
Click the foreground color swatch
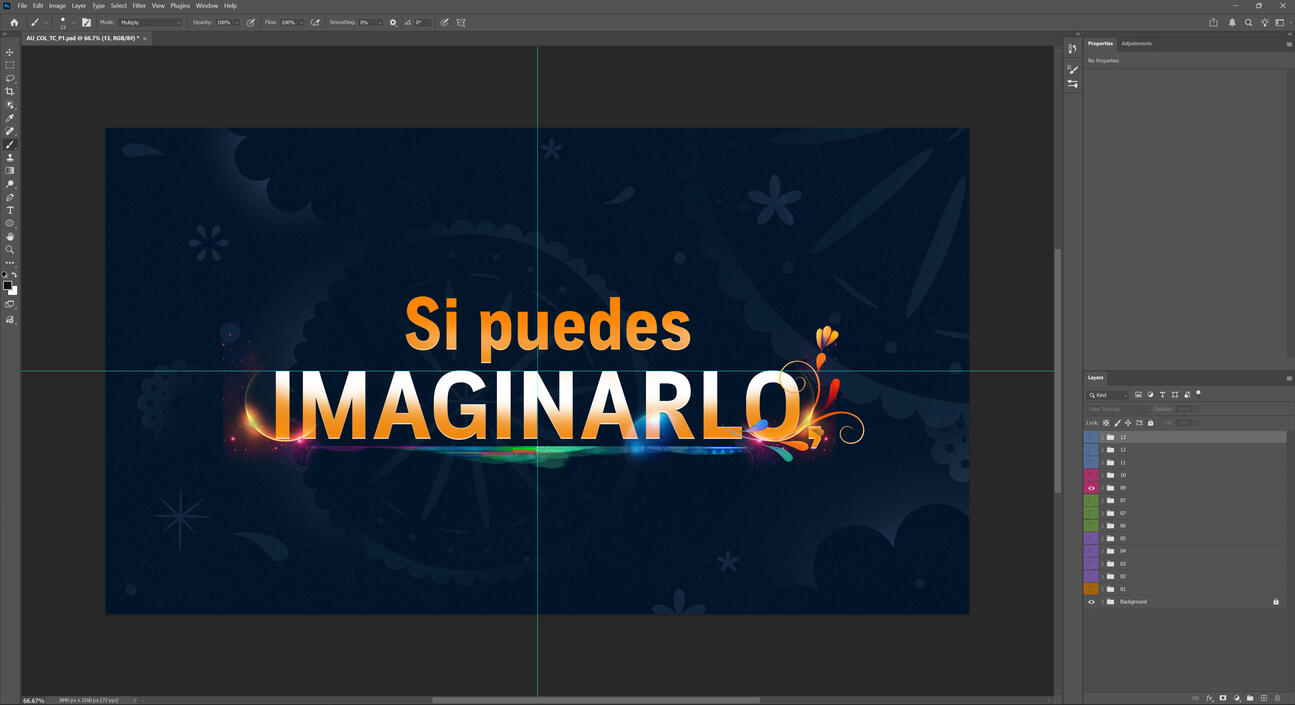coord(7,285)
